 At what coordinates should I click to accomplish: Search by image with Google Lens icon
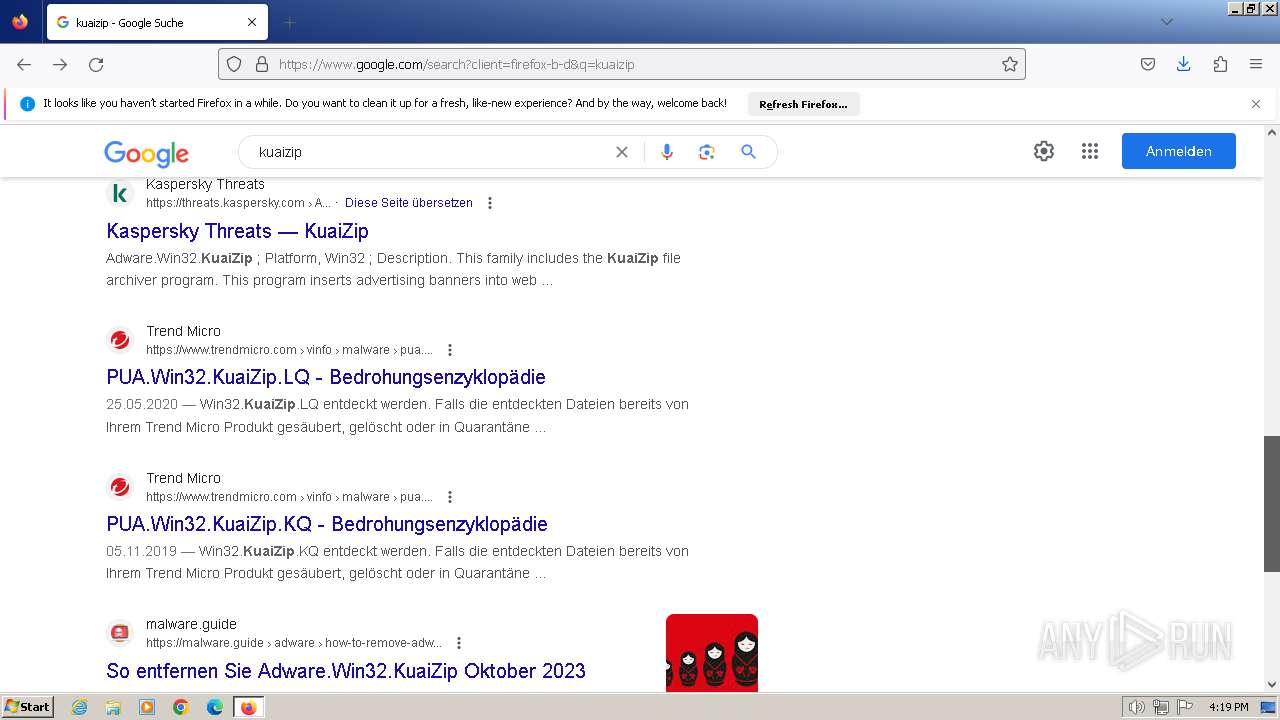707,152
